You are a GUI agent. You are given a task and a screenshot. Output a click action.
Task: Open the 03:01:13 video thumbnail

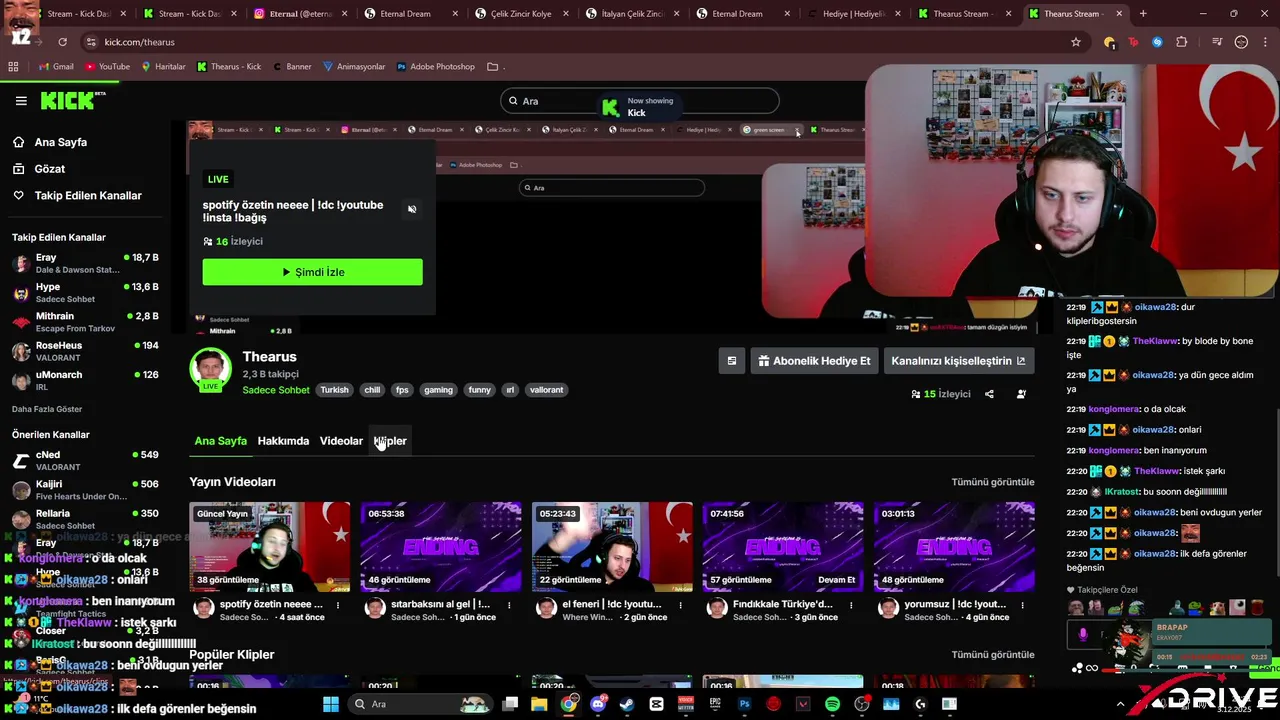[954, 547]
